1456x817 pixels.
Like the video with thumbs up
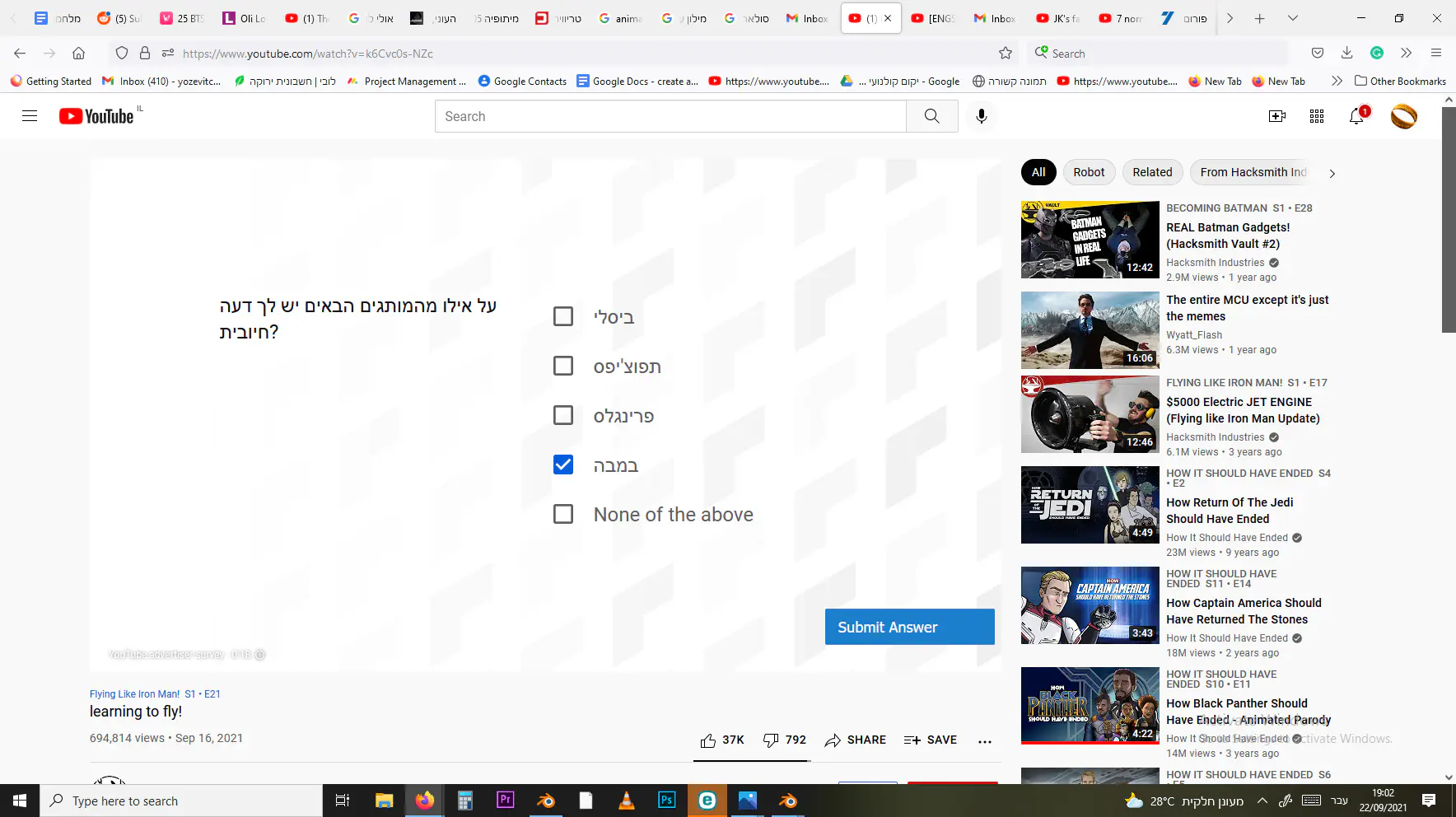pos(708,740)
